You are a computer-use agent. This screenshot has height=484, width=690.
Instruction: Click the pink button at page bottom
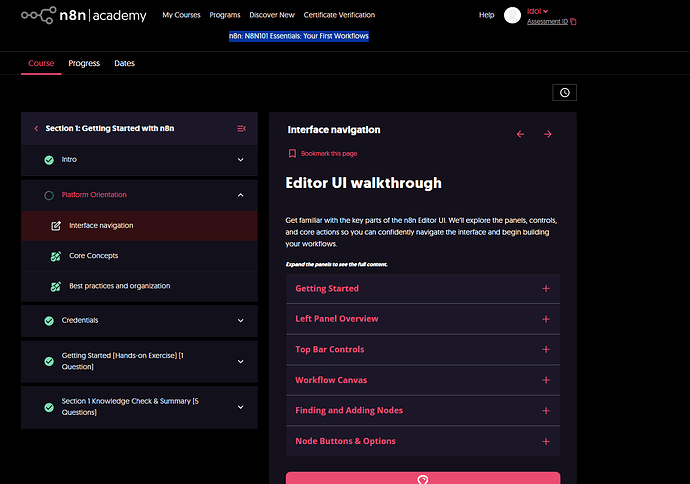(423, 478)
